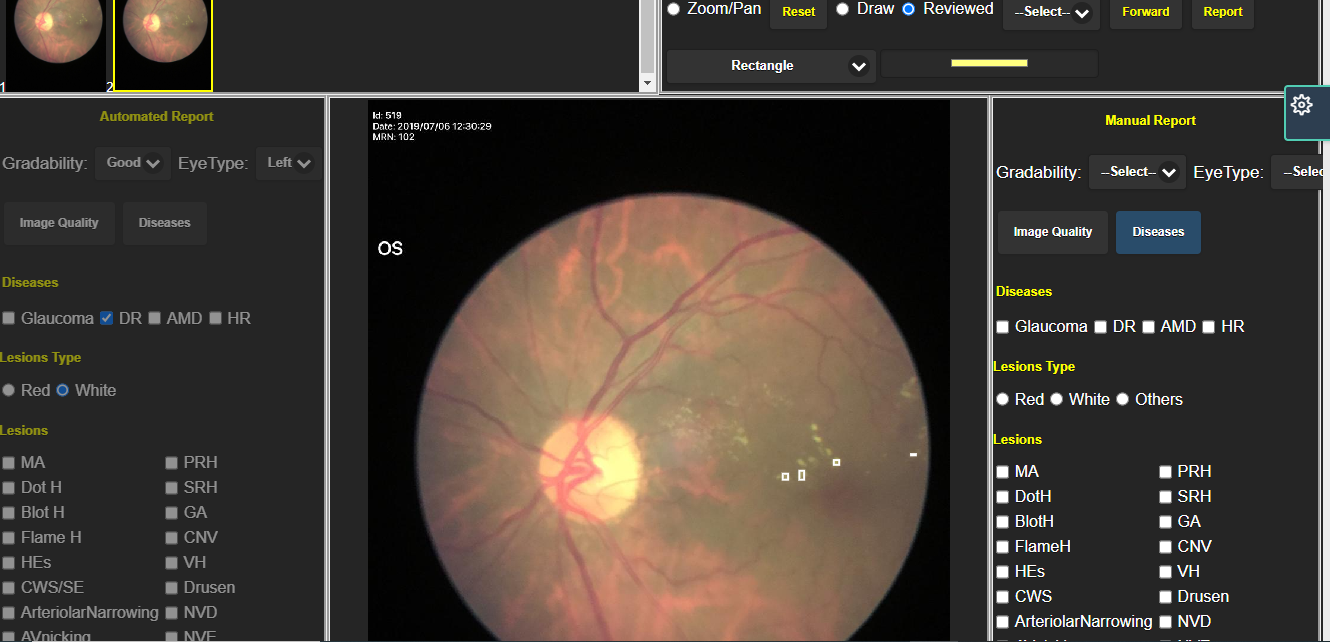Switch to Manual Report Diseases tab
The image size is (1330, 642).
coord(1158,232)
